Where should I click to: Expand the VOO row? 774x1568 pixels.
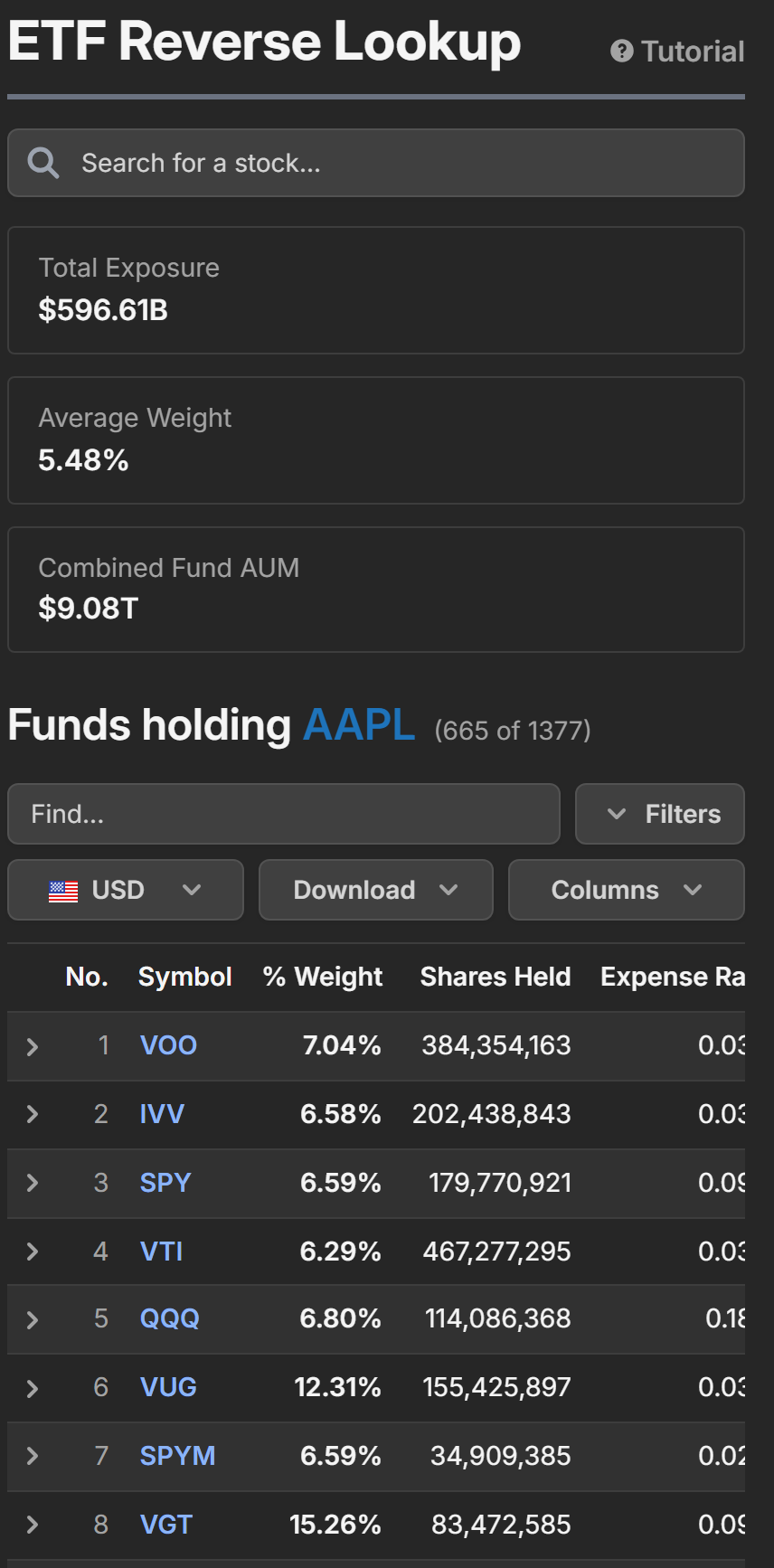pyautogui.click(x=33, y=1046)
